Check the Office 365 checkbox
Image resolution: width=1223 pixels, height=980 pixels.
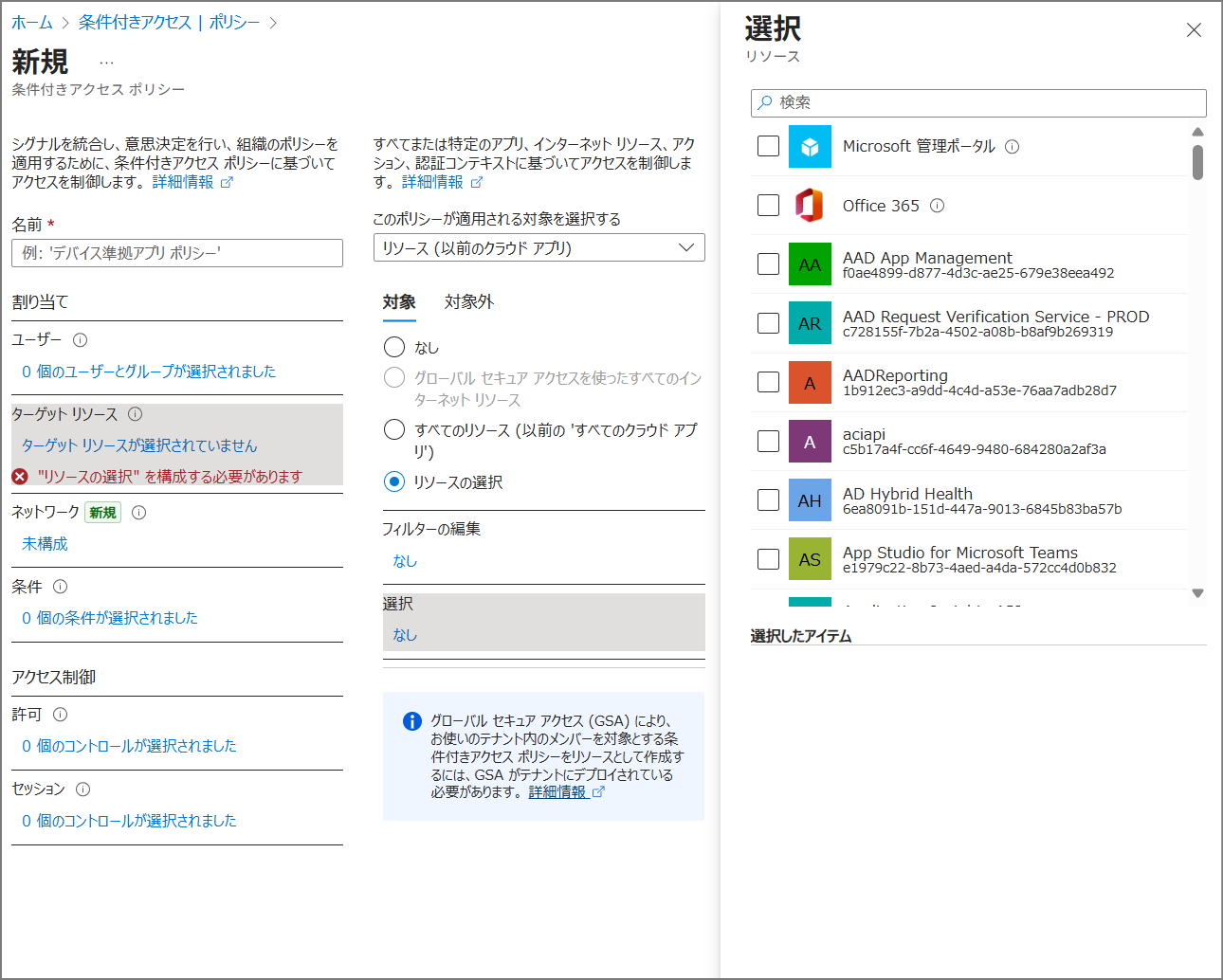pos(769,205)
